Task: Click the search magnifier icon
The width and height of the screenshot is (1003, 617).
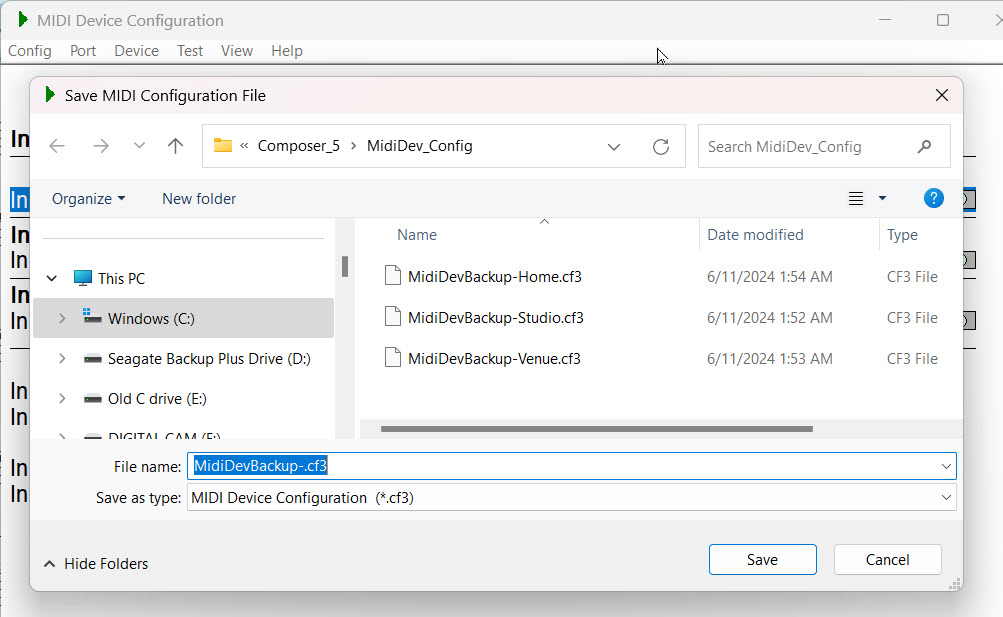Action: [924, 146]
